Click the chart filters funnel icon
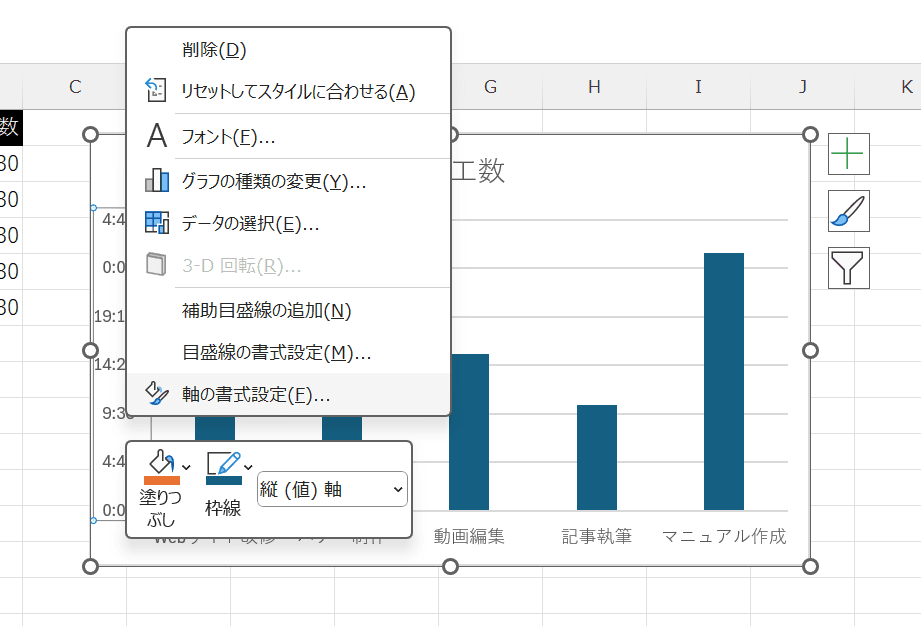Image resolution: width=921 pixels, height=626 pixels. pos(848,268)
